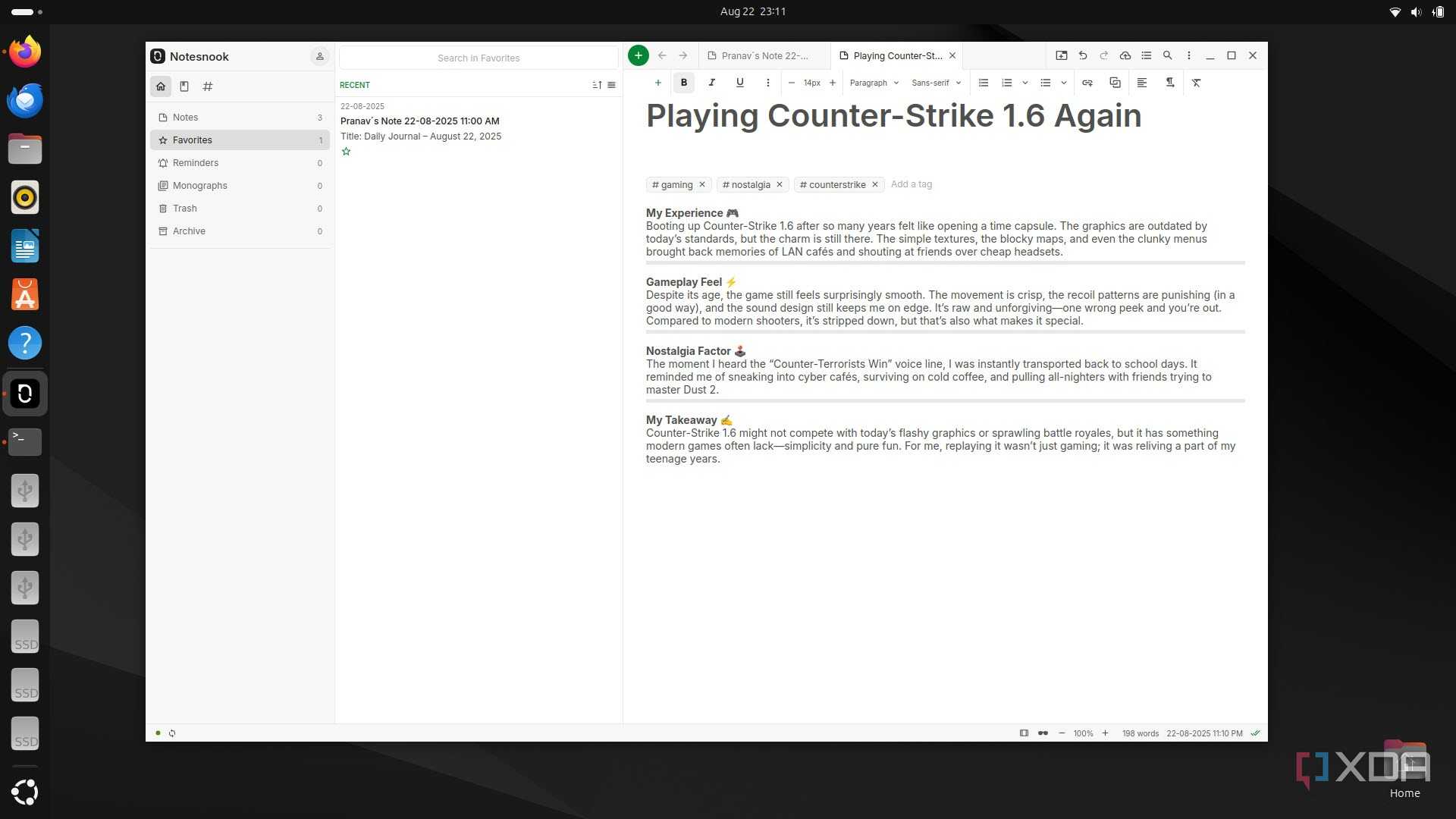
Task: Open Archive in the sidebar
Action: [240, 231]
